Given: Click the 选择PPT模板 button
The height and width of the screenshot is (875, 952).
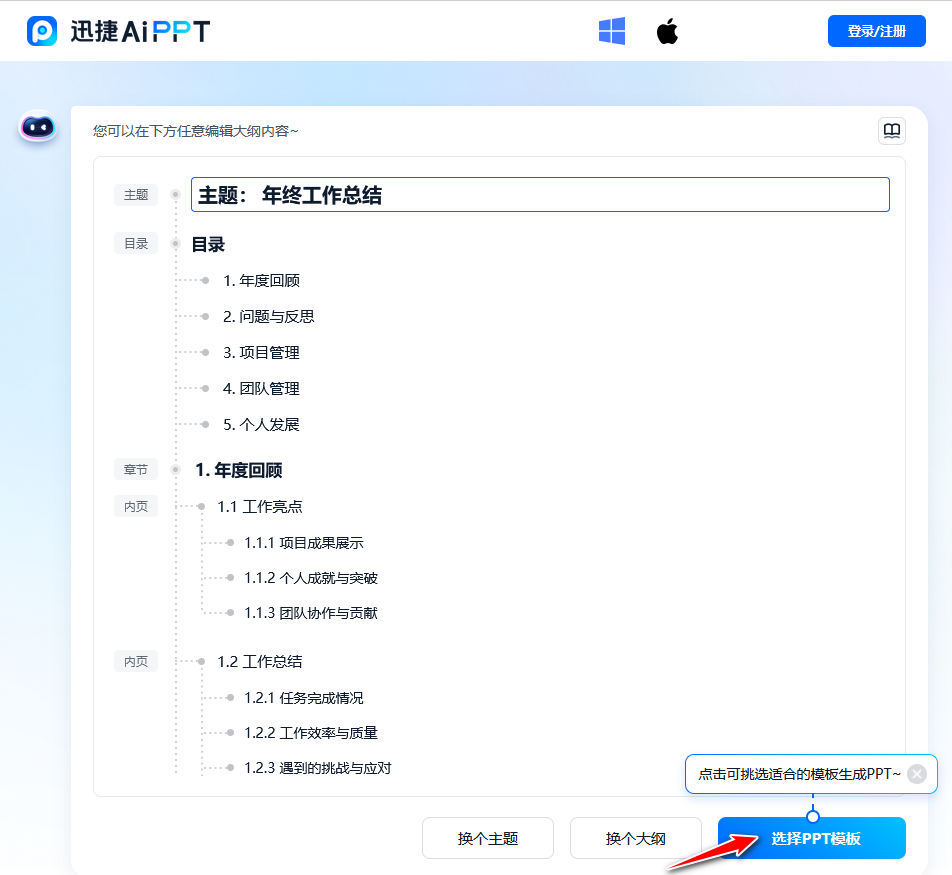Looking at the screenshot, I should coord(811,838).
